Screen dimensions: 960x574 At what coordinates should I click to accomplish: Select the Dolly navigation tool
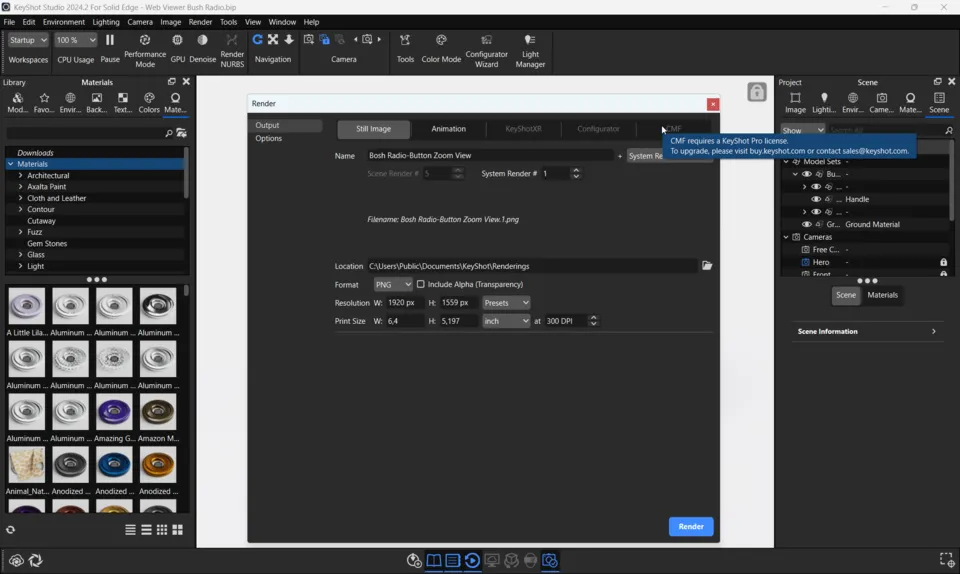288,40
